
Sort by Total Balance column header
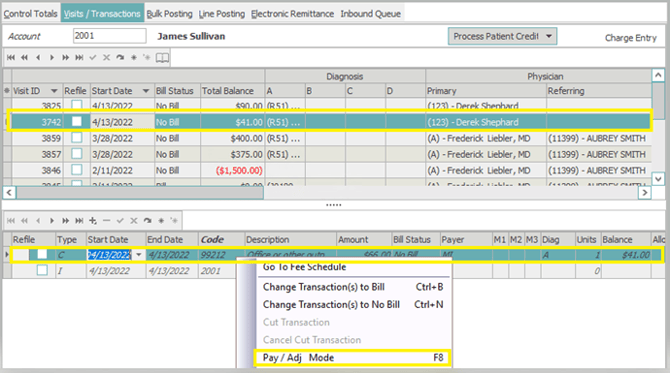[232, 91]
